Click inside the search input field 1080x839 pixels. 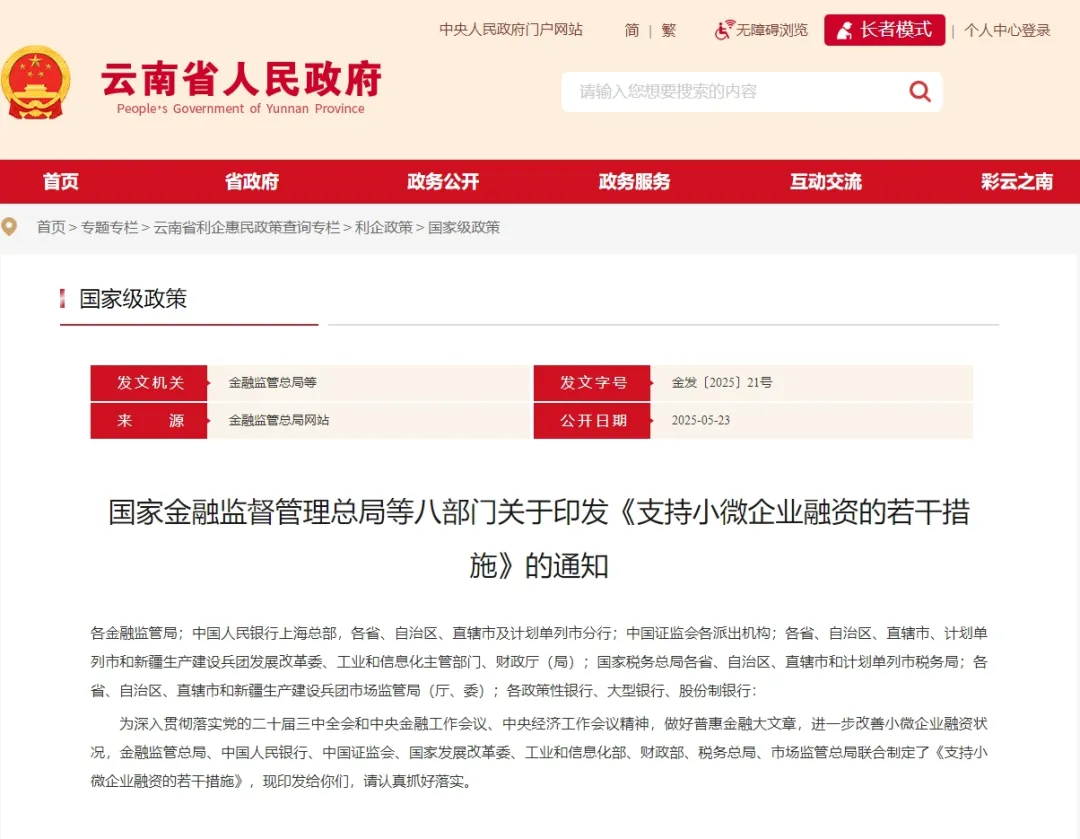(730, 91)
